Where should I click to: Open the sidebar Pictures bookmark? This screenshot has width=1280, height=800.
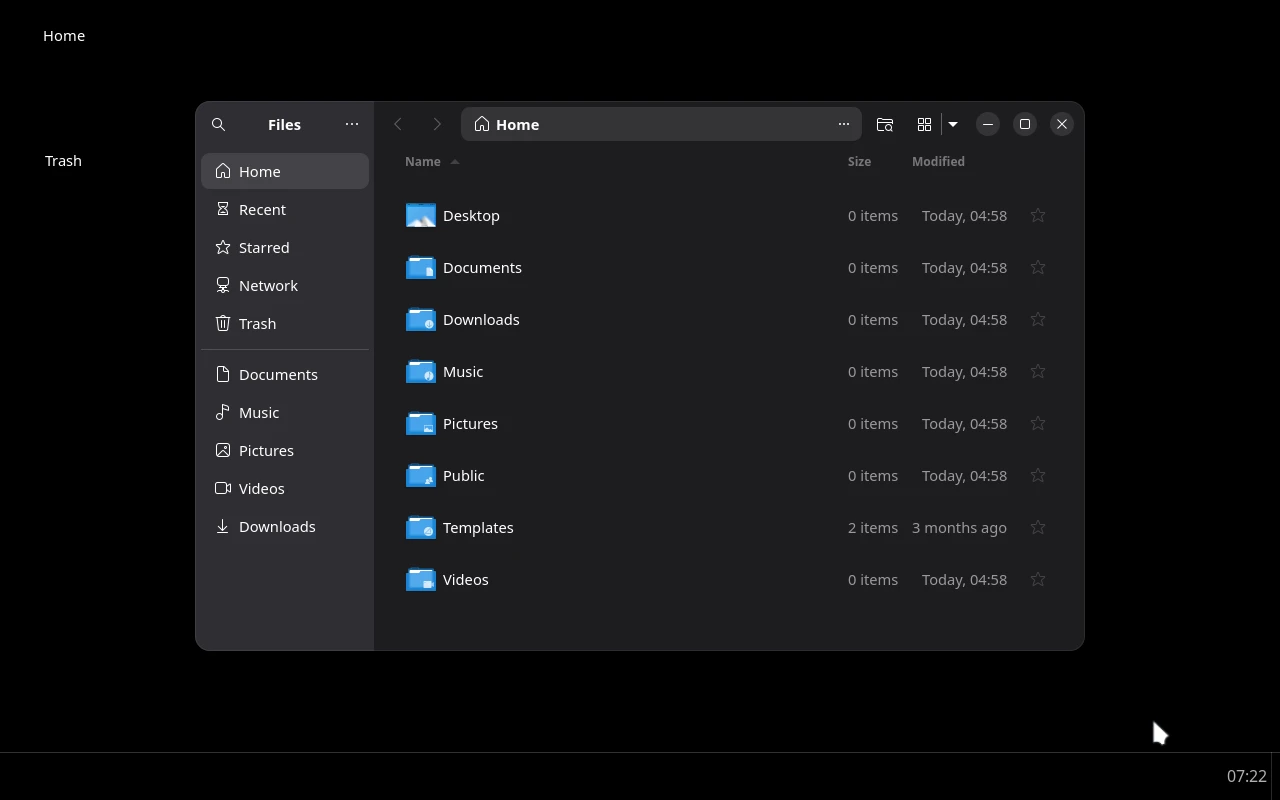point(285,450)
